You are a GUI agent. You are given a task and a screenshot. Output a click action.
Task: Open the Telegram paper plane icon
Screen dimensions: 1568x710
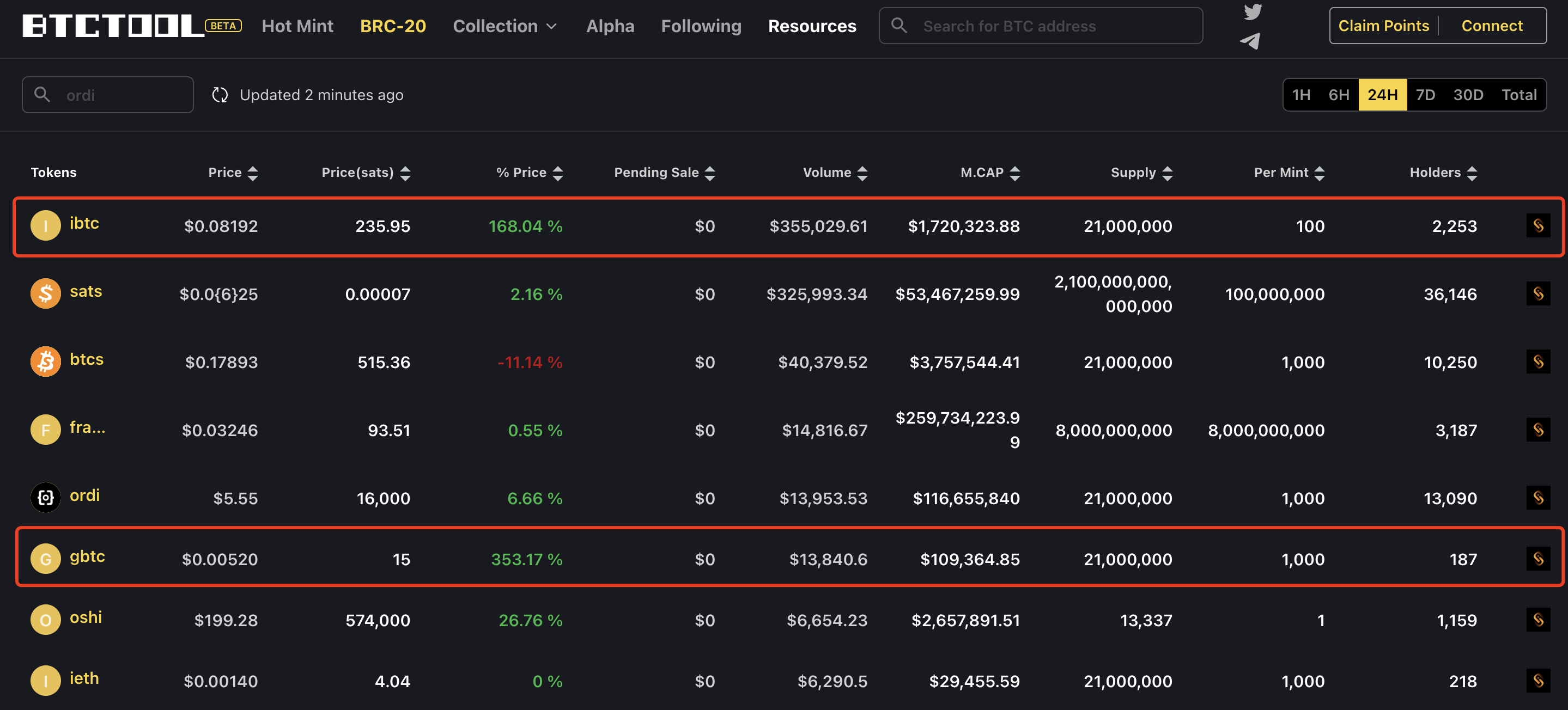[x=1250, y=41]
